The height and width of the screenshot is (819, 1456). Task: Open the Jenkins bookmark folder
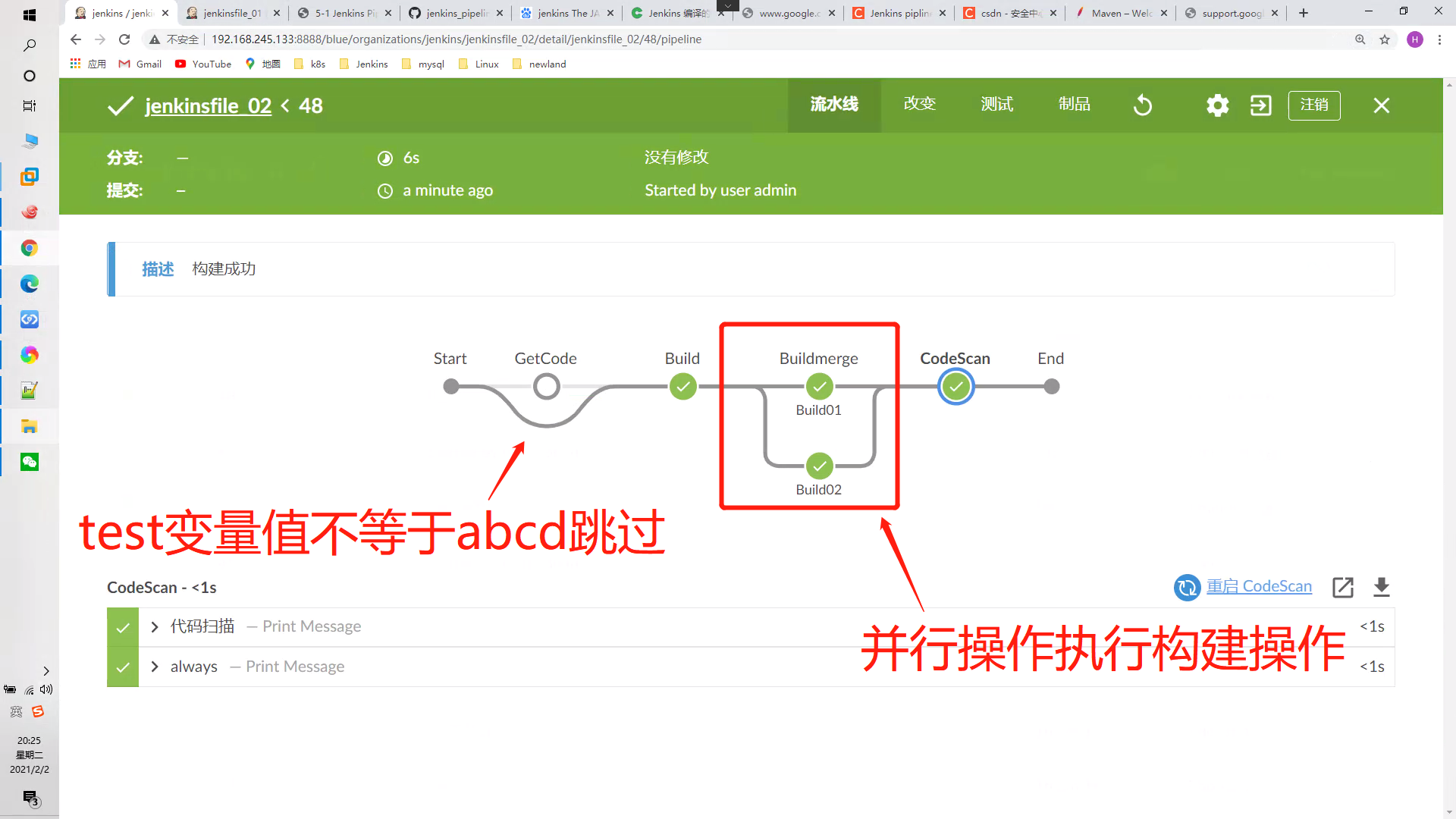(364, 64)
